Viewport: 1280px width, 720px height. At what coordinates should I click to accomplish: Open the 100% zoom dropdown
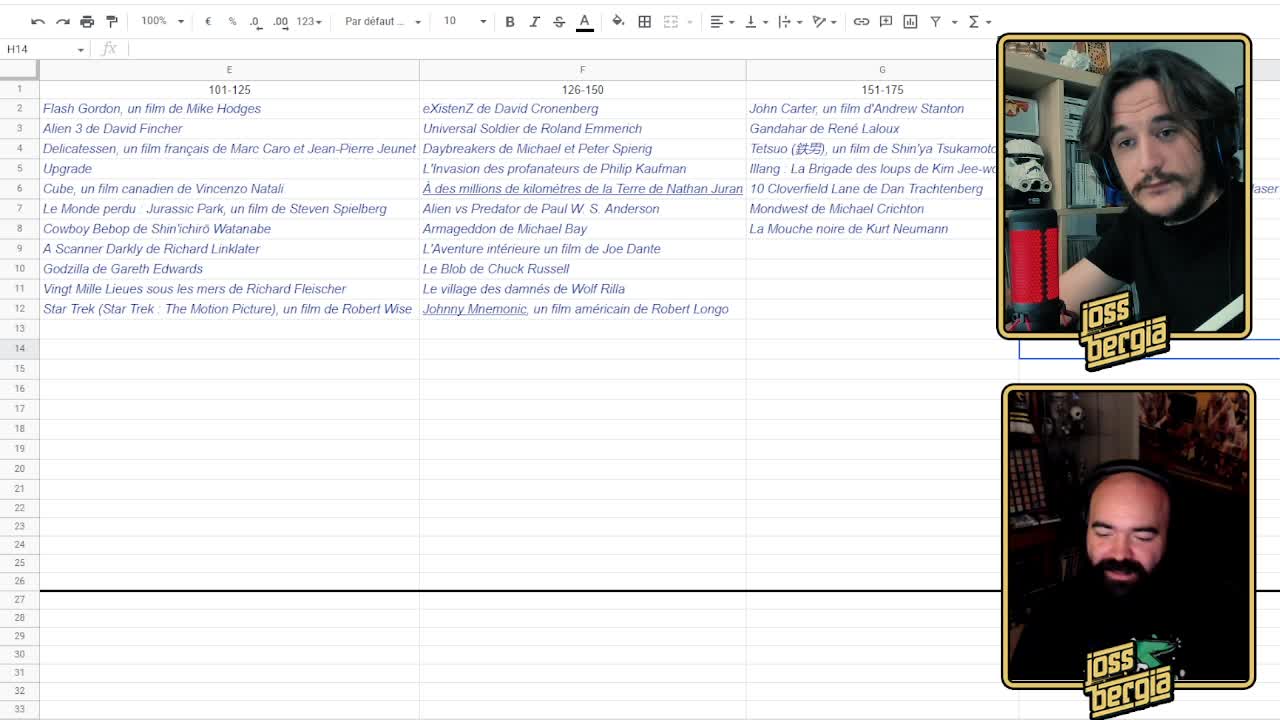point(162,21)
